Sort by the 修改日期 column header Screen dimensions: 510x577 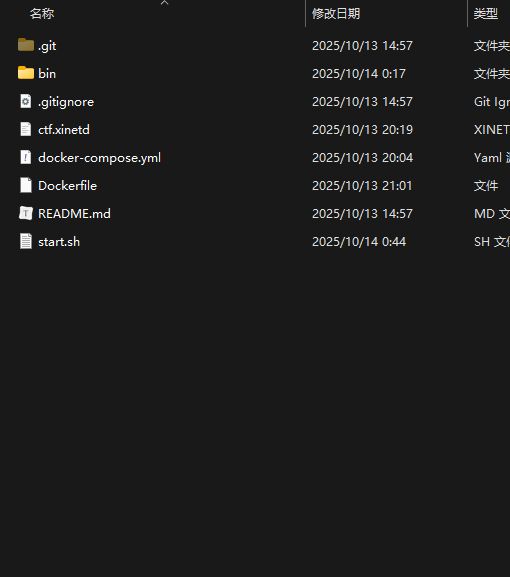(336, 14)
